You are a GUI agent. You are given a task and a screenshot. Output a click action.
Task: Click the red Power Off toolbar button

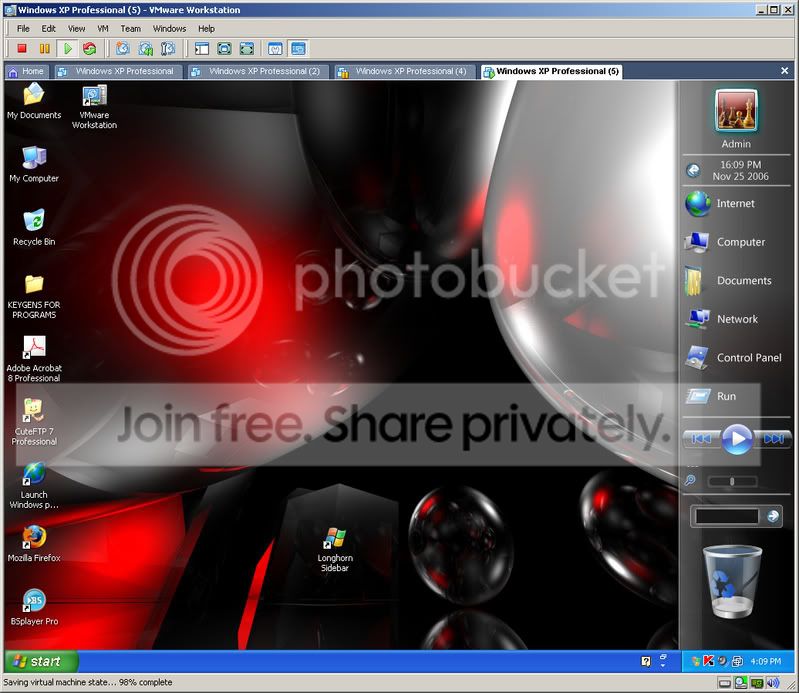(21, 48)
